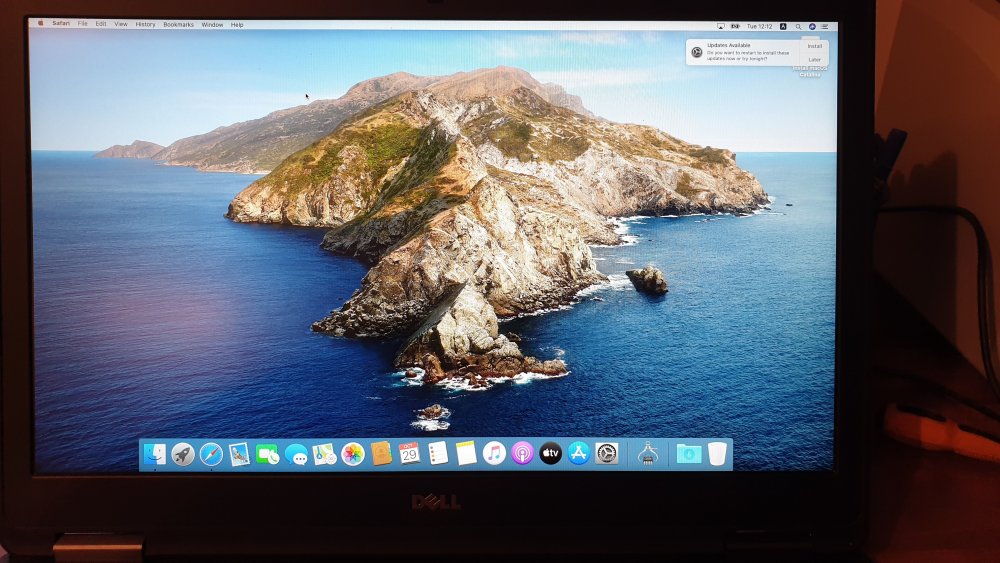Viewport: 1000px width, 563px height.
Task: Open Spotlight search magnifier
Action: tap(797, 26)
